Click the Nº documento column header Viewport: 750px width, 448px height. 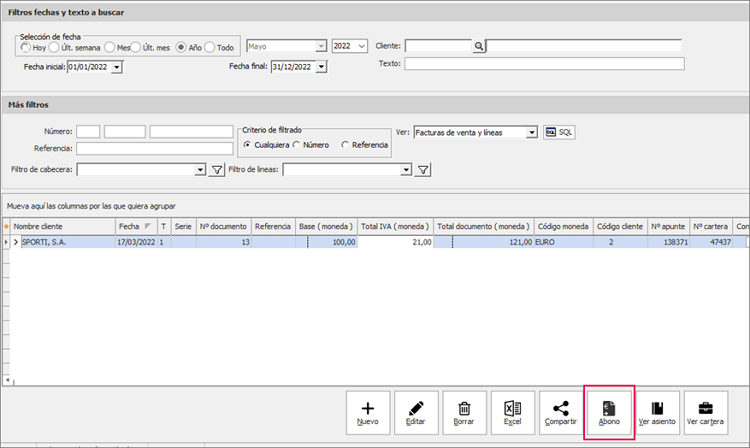click(x=223, y=227)
